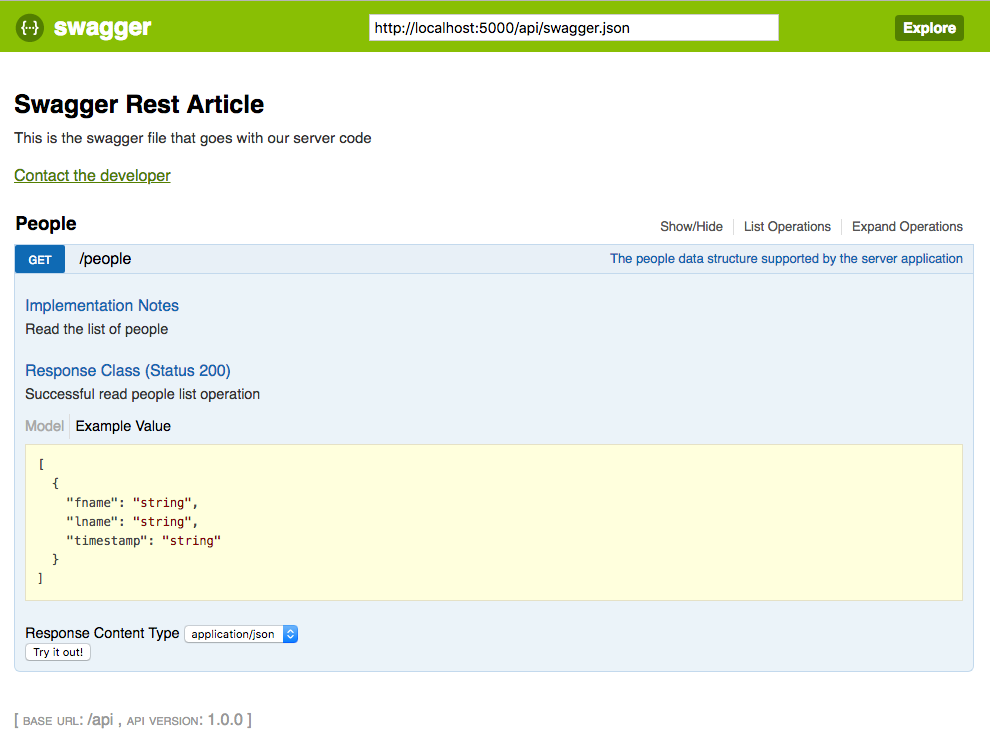Open Response Content Type dropdown

[x=241, y=634]
